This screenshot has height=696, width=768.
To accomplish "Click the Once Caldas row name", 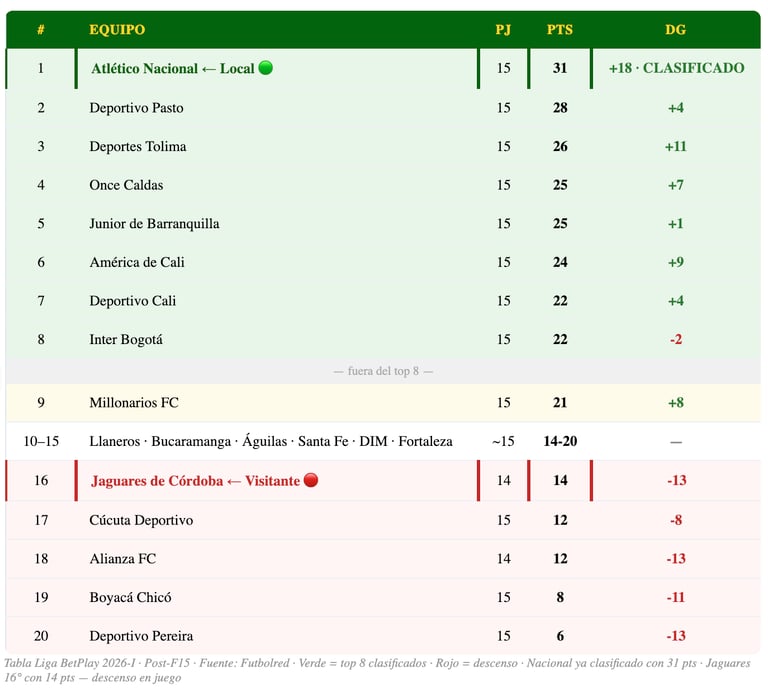I will coord(126,185).
